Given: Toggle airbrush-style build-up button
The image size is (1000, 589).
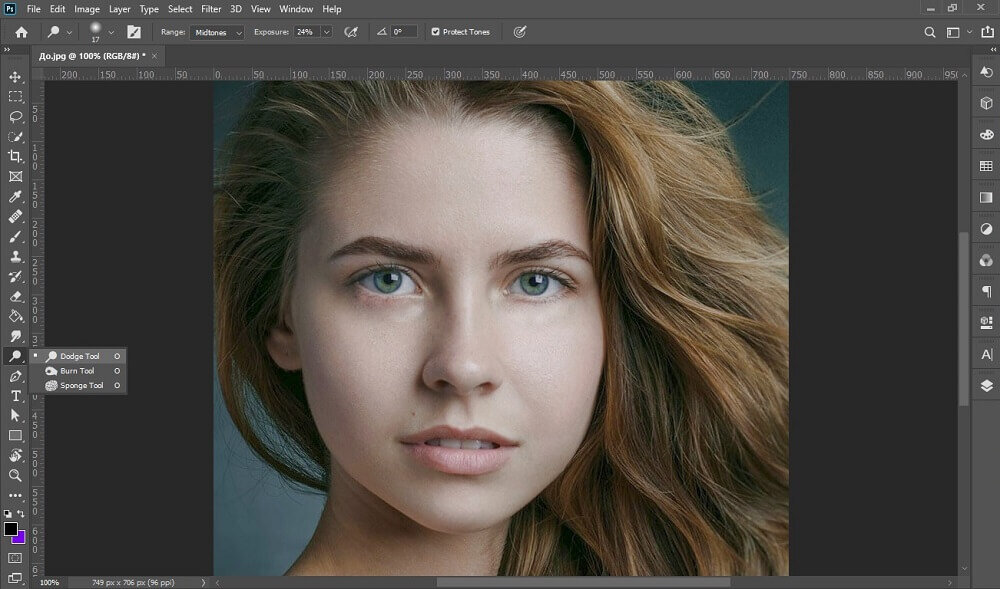Looking at the screenshot, I should click(x=351, y=32).
